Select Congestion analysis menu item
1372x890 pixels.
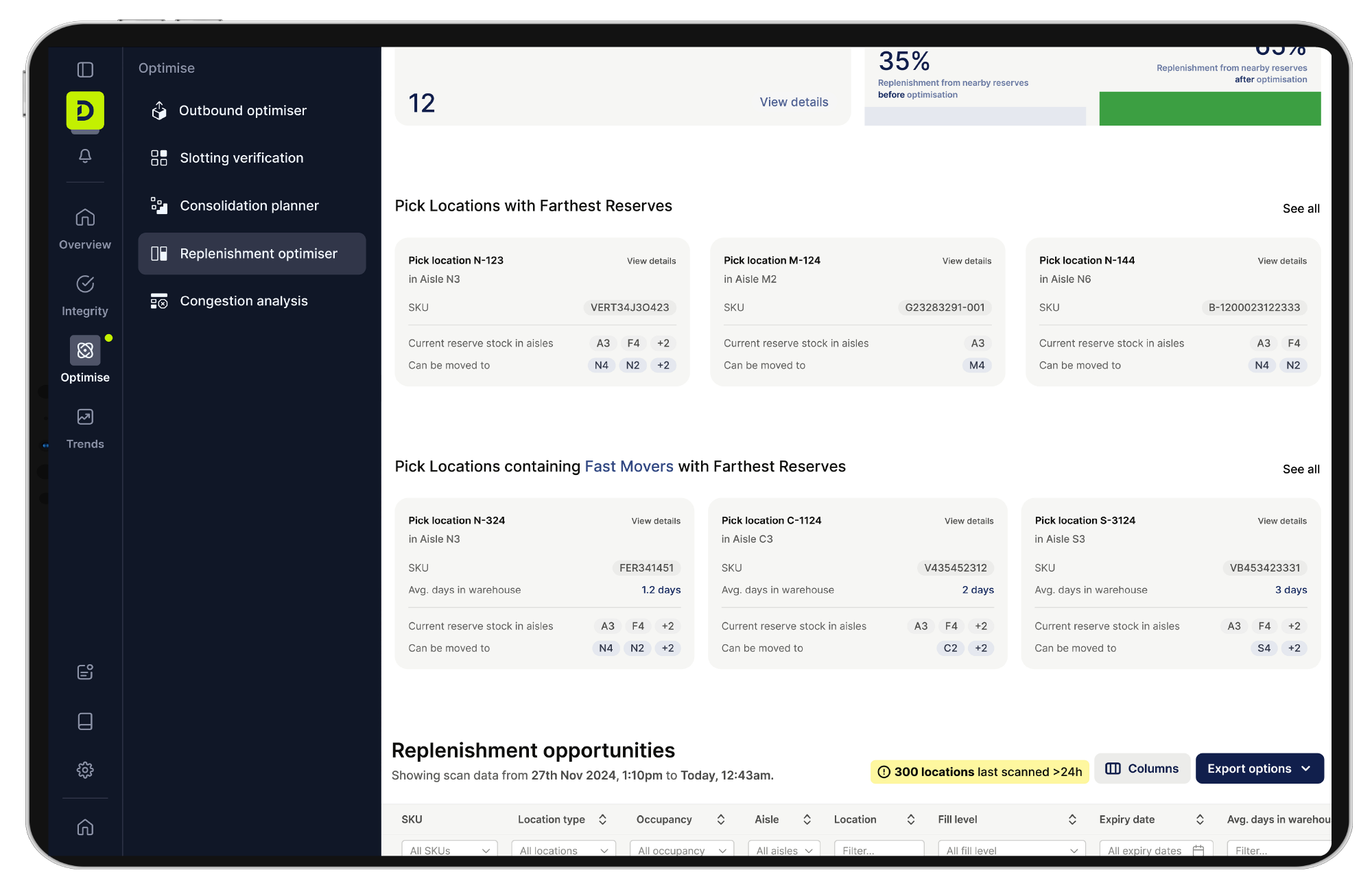click(x=244, y=301)
